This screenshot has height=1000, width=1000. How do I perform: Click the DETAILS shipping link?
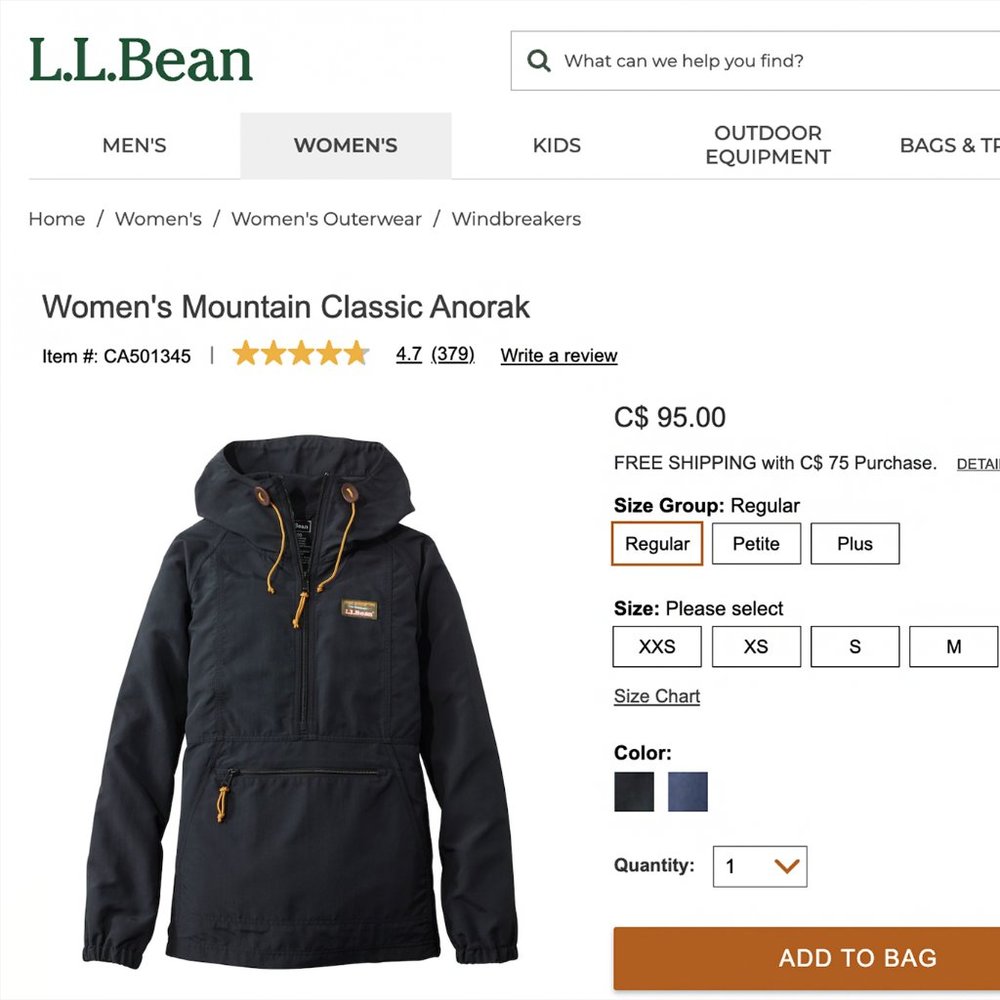coord(980,463)
